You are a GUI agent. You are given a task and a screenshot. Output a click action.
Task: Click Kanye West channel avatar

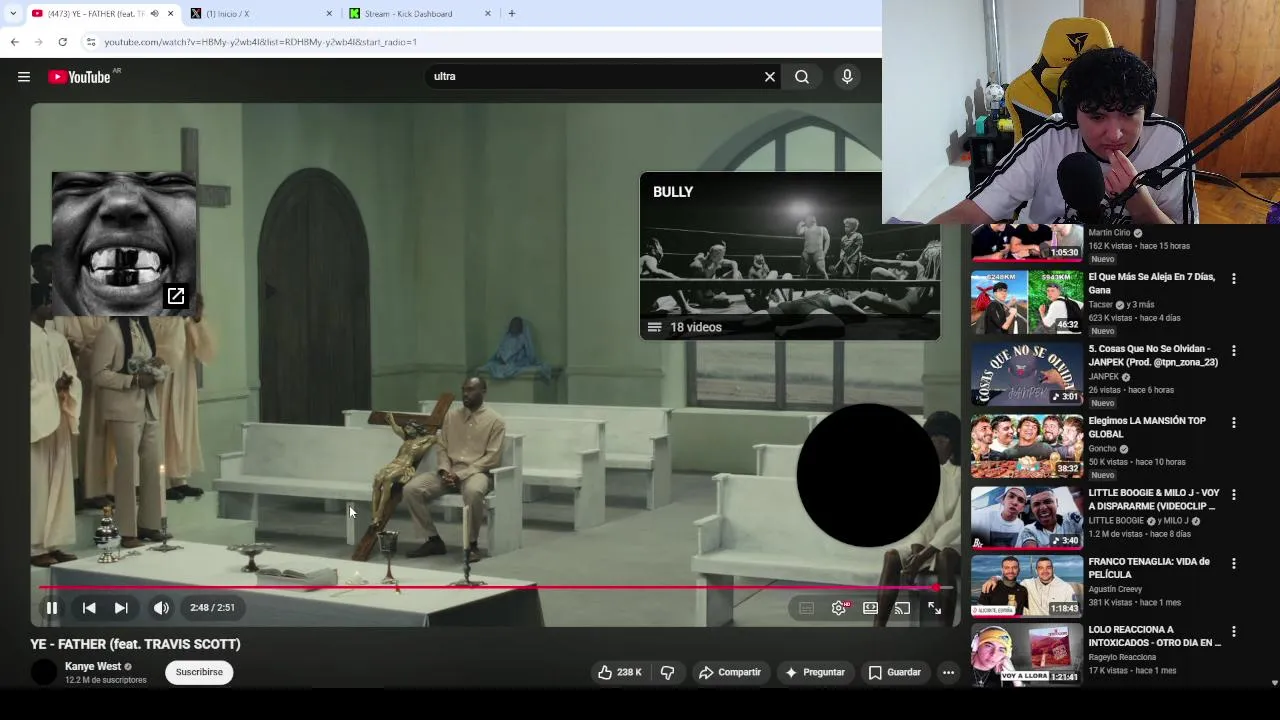pos(44,673)
